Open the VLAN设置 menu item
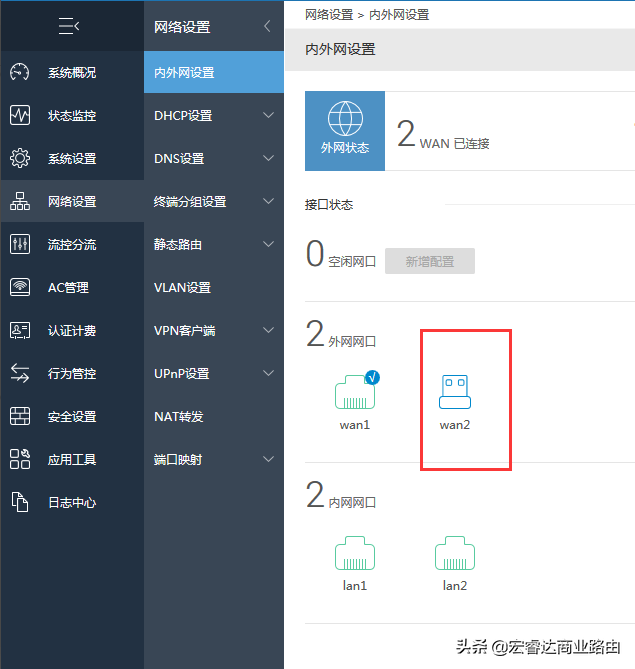Viewport: 635px width, 669px height. click(x=214, y=287)
